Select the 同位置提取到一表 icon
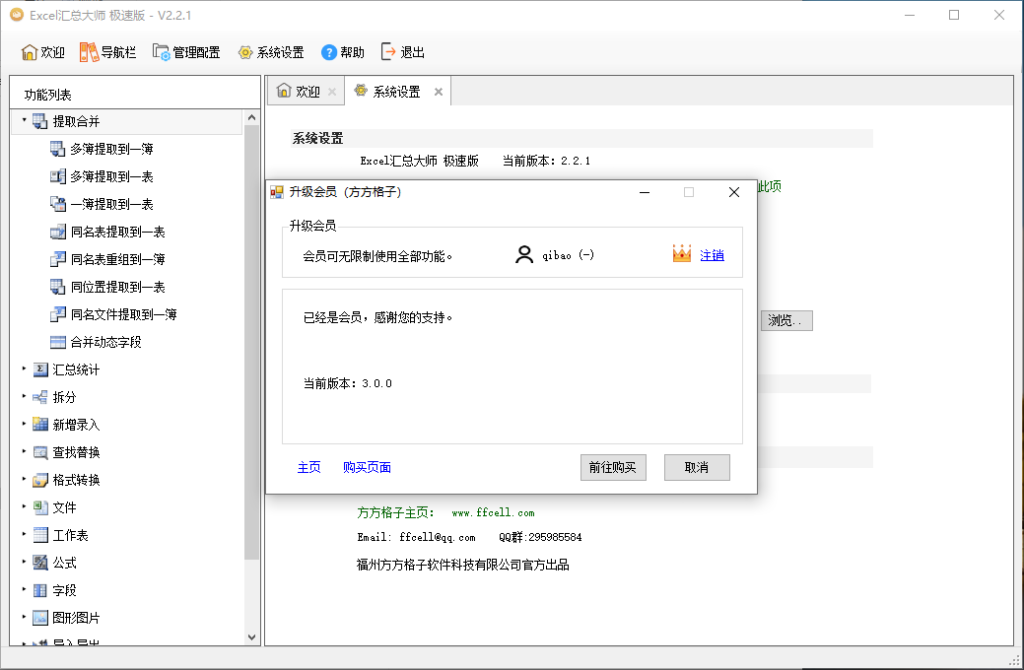The width and height of the screenshot is (1024, 670). pos(57,287)
